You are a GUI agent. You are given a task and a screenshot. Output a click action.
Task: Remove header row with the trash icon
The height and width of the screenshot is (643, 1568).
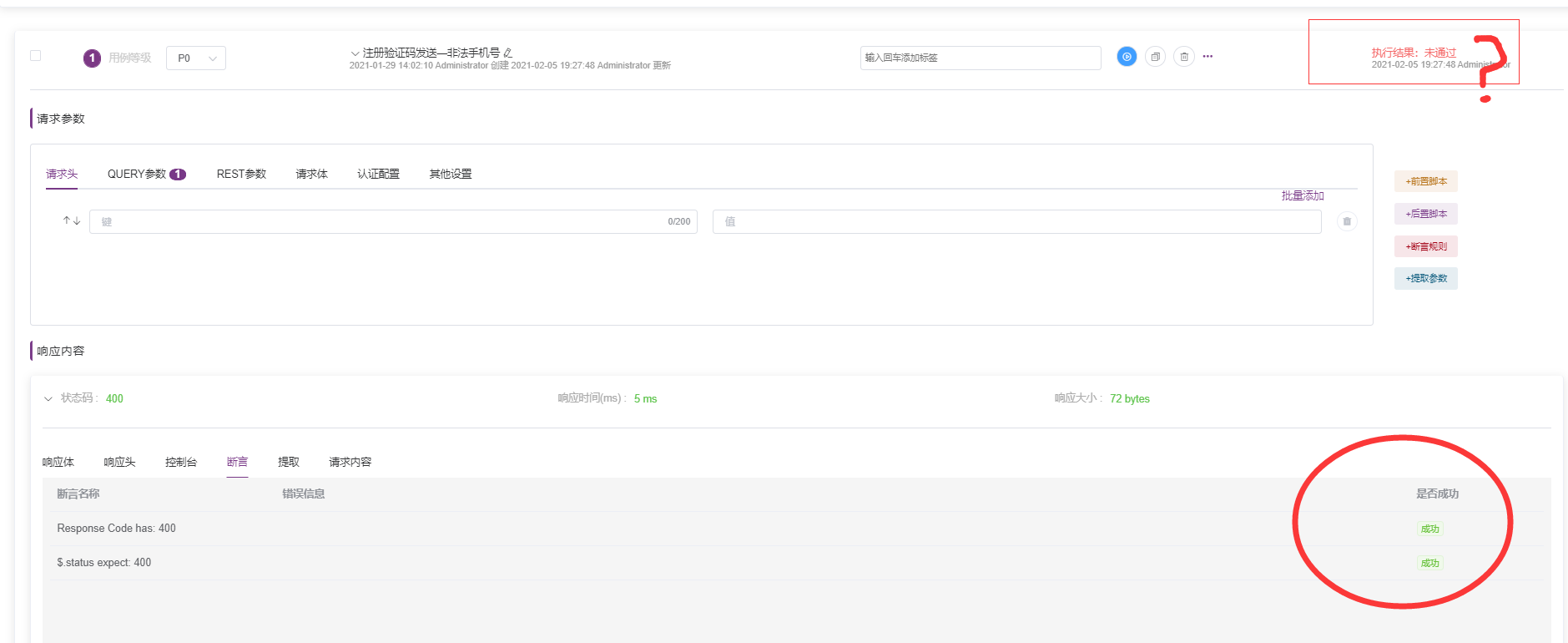click(1347, 221)
